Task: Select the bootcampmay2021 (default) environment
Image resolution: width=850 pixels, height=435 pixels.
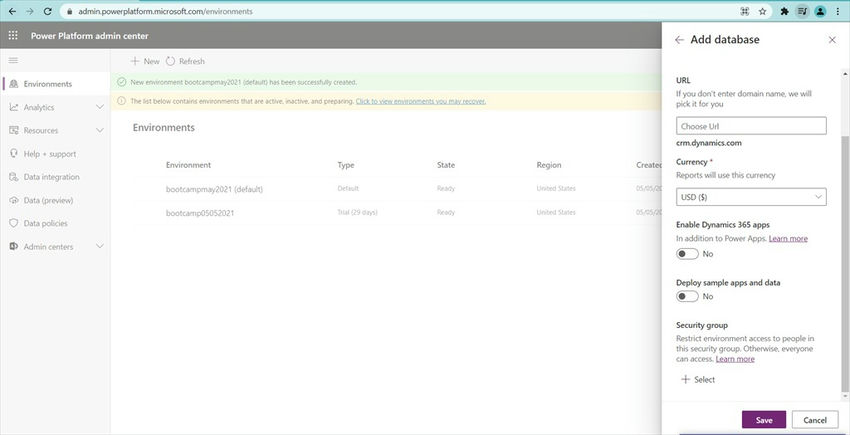Action: [x=214, y=189]
